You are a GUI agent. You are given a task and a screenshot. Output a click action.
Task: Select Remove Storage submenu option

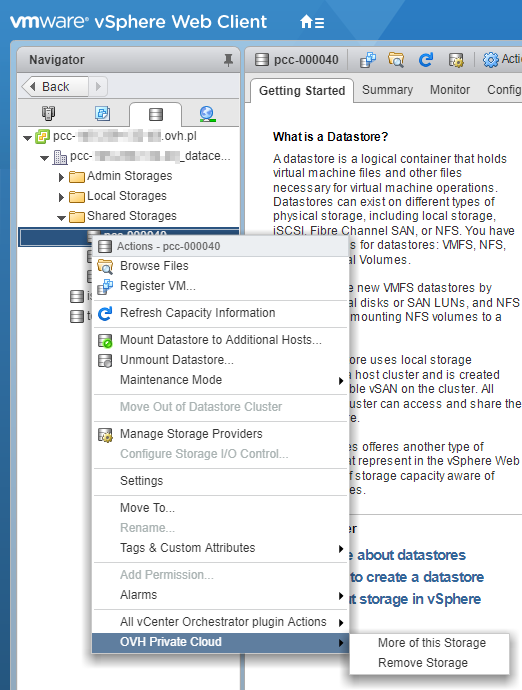(429, 663)
